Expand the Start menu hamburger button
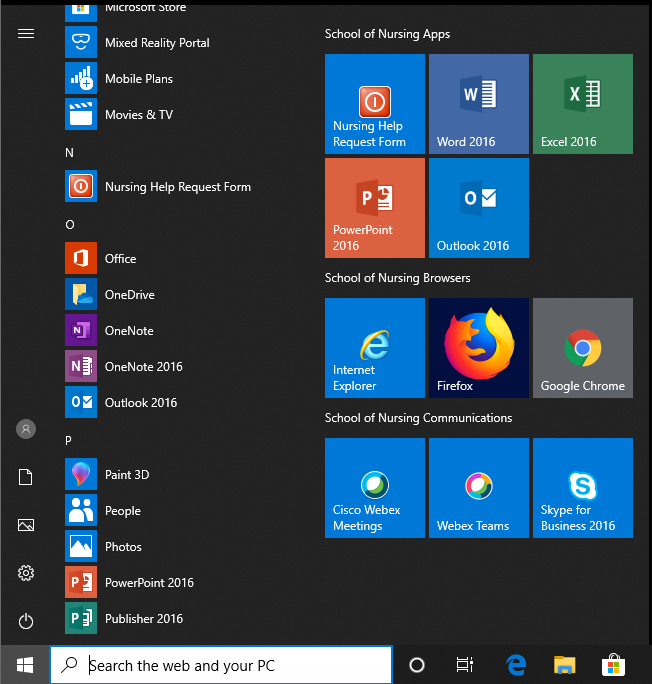Viewport: 652px width, 684px height. coord(26,34)
